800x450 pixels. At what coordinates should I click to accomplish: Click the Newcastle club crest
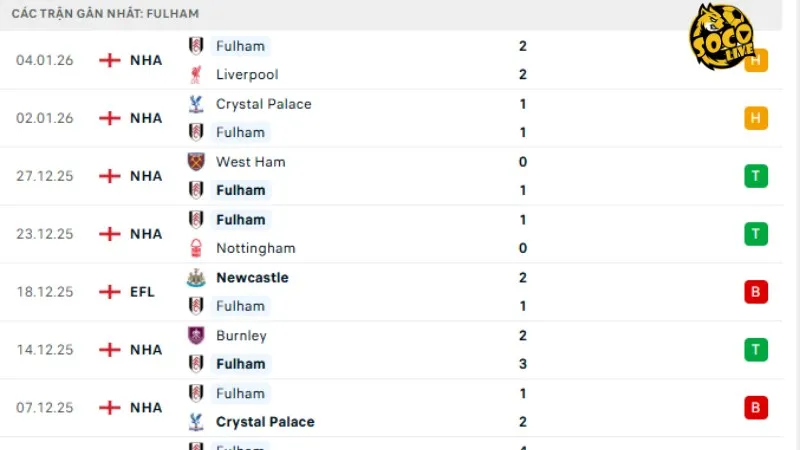[x=196, y=278]
